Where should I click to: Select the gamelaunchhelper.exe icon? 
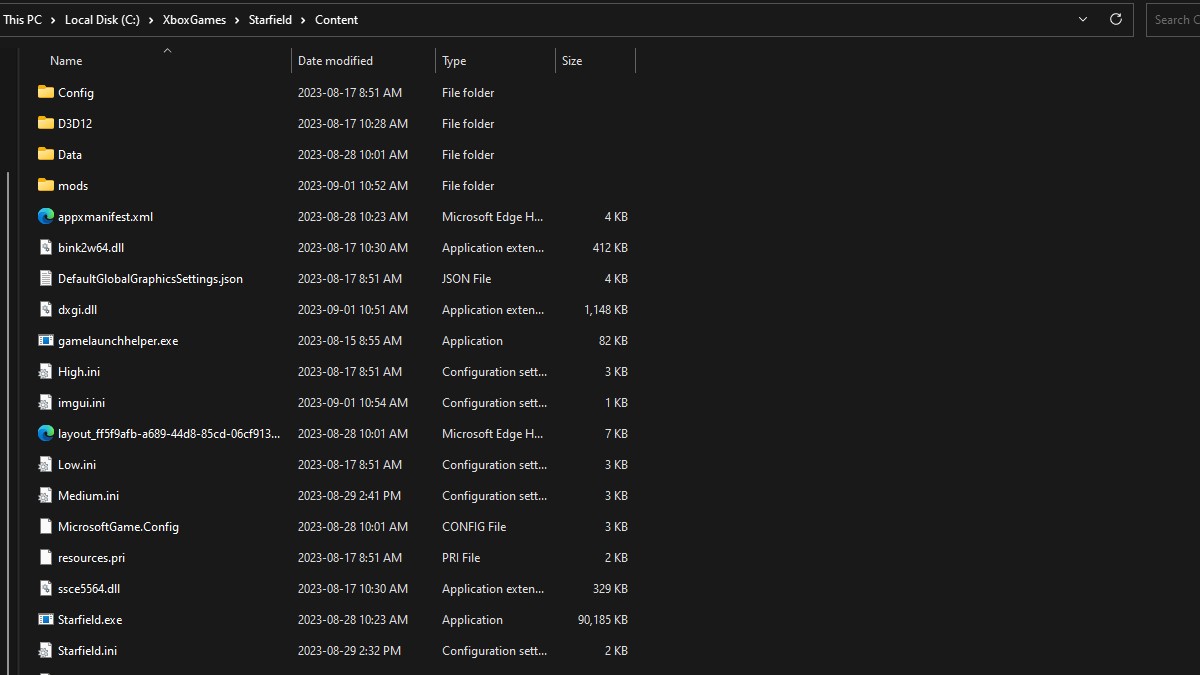point(45,341)
